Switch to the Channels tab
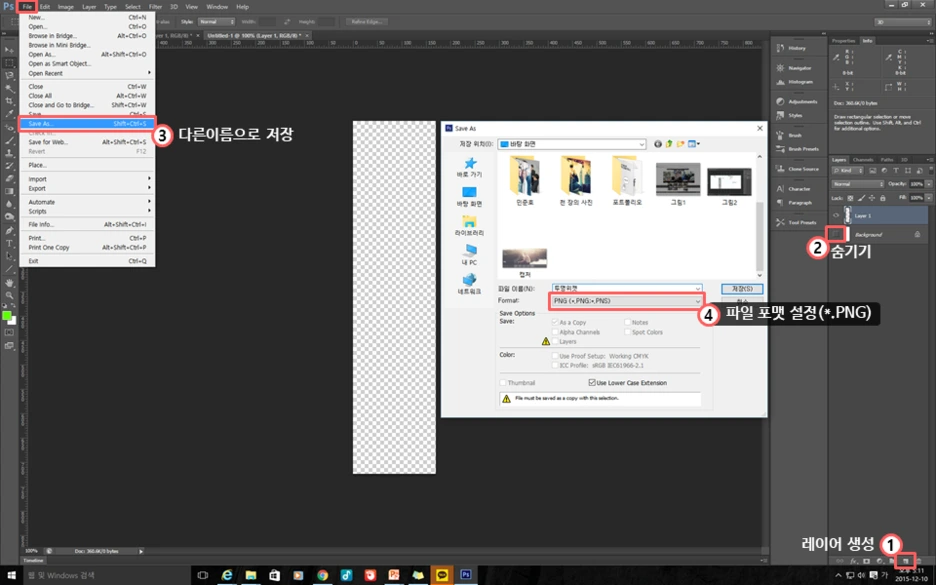936x585 pixels. tap(862, 160)
